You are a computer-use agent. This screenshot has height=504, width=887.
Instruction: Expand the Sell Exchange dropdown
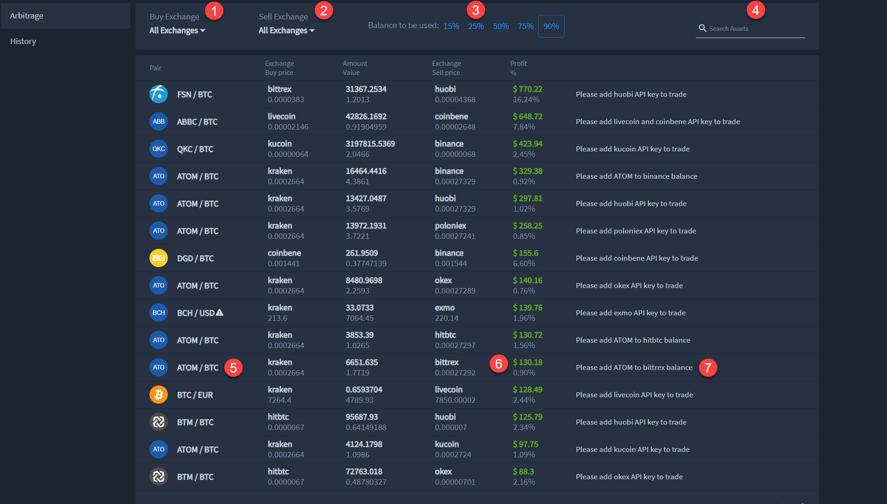tap(286, 31)
